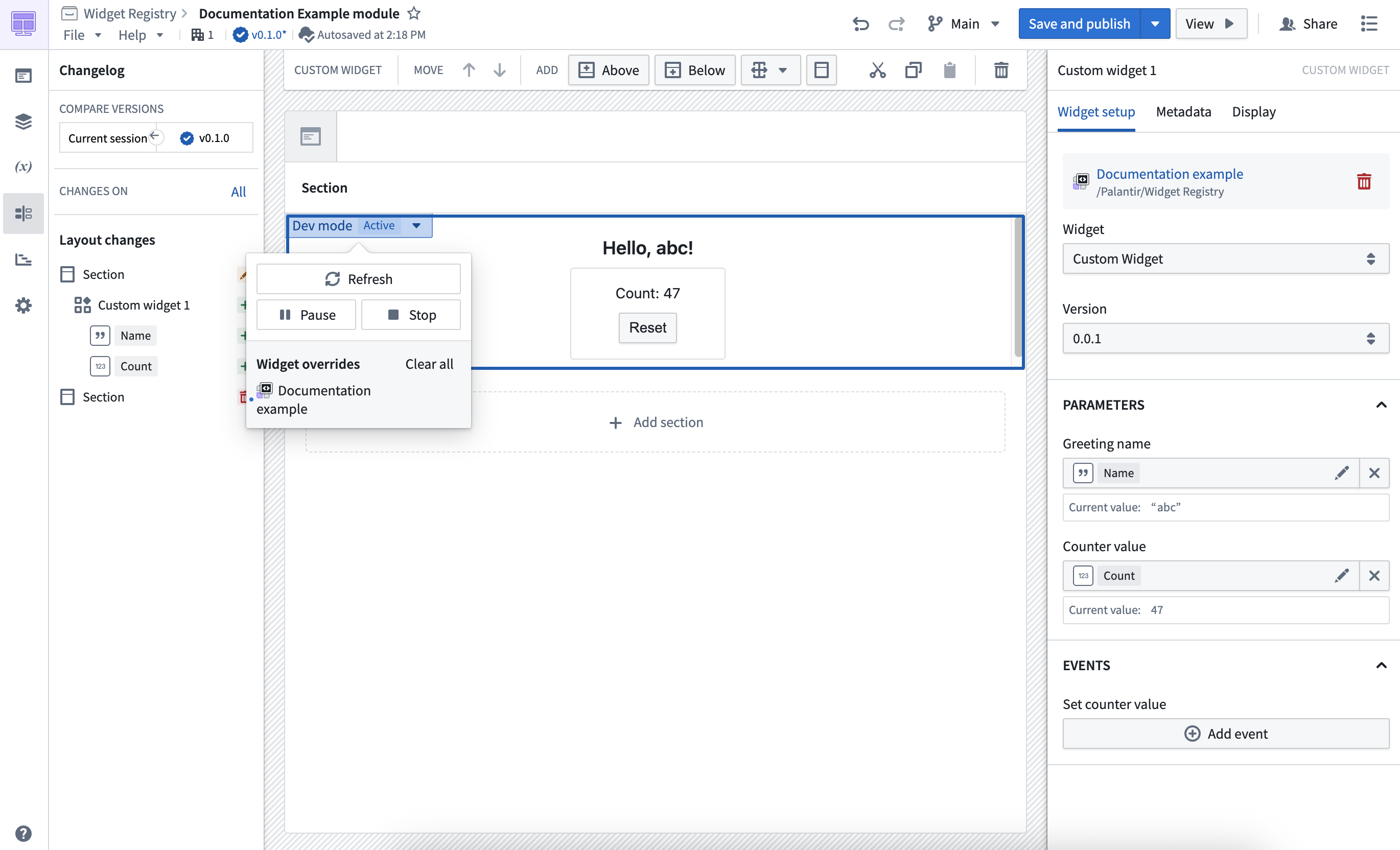1400x850 pixels.
Task: Stop dev mode
Action: (411, 315)
